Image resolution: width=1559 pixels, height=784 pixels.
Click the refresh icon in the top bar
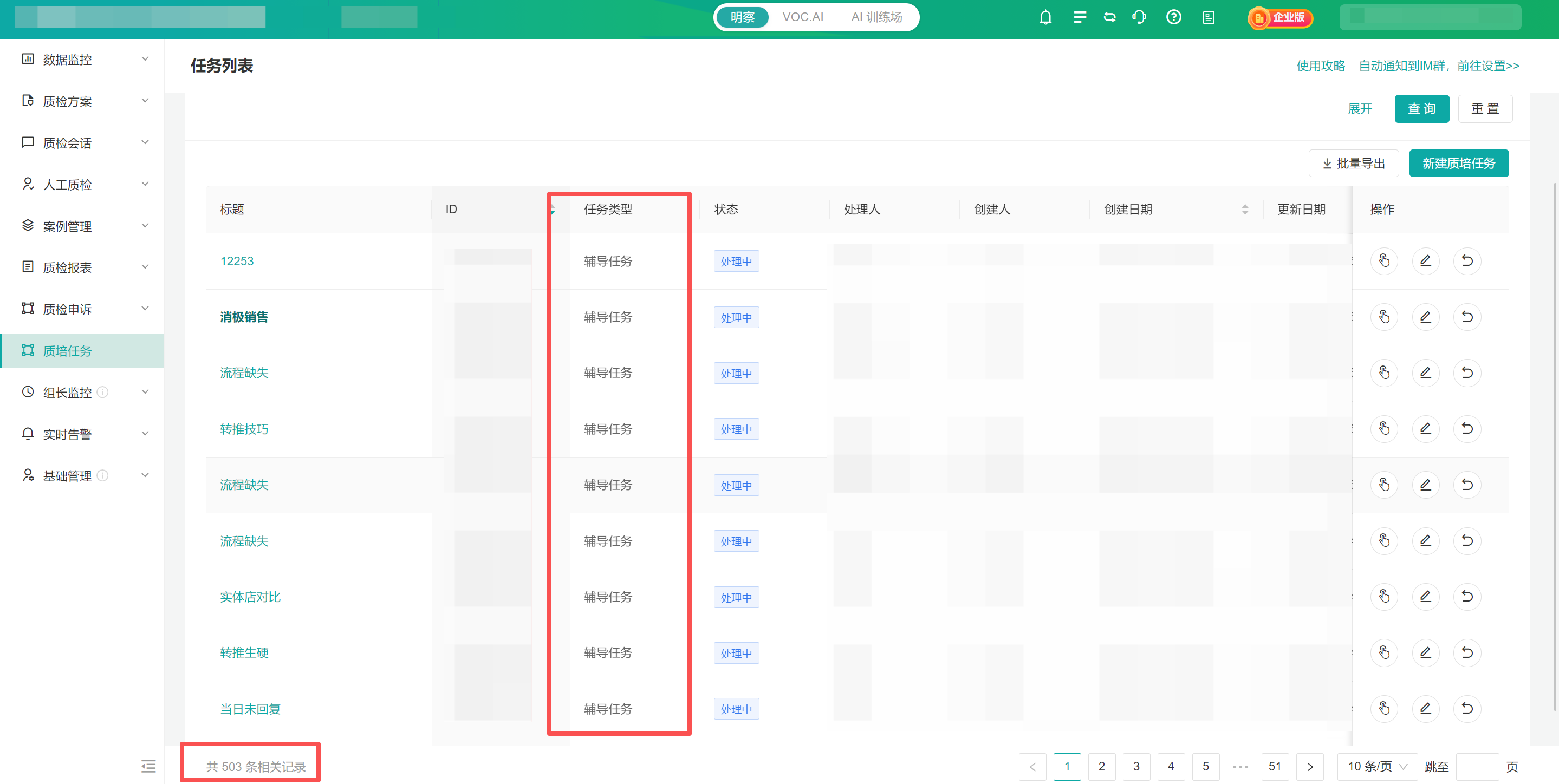[1109, 17]
